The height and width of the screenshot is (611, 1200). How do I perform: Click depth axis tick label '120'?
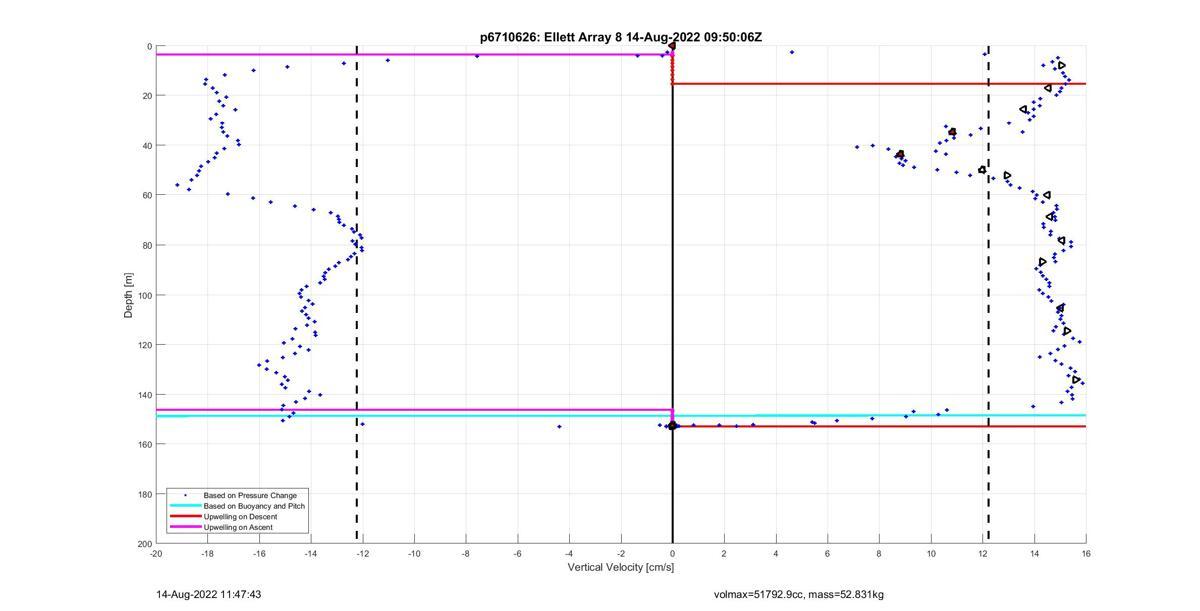tap(145, 345)
